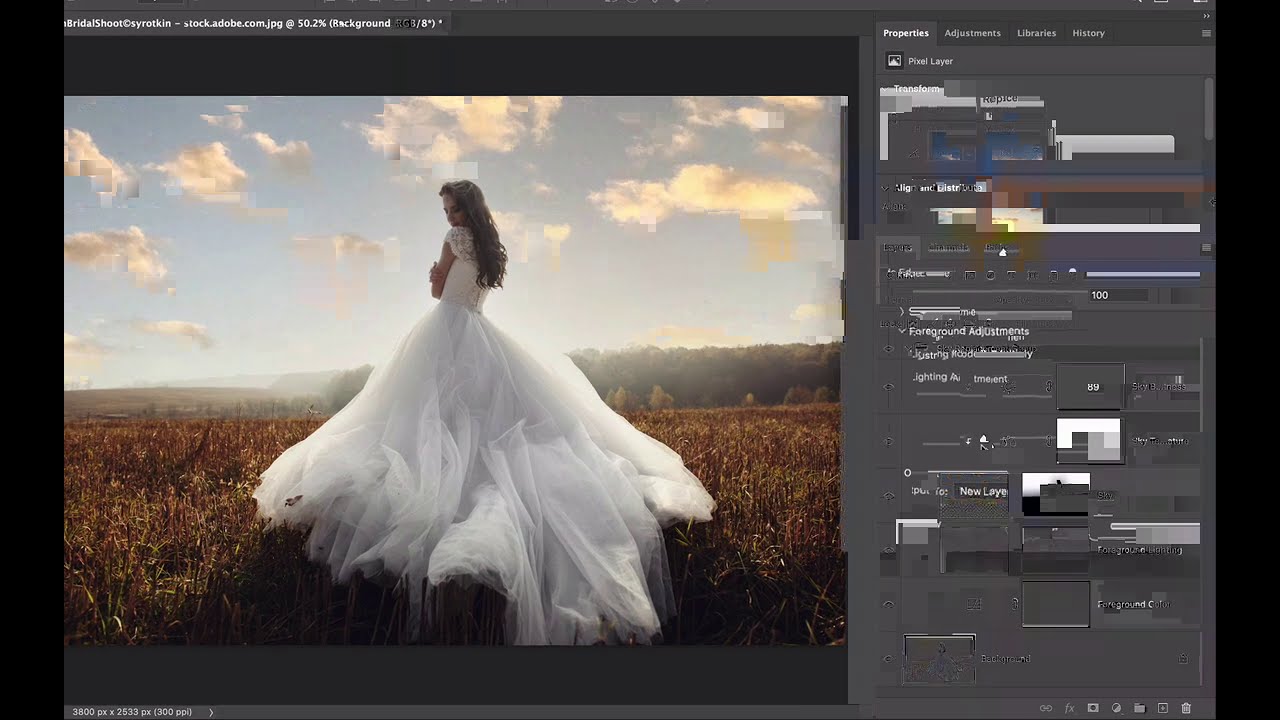Screen dimensions: 1280x720
Task: Toggle the Foreground Lighting layer visibility
Action: [888, 549]
